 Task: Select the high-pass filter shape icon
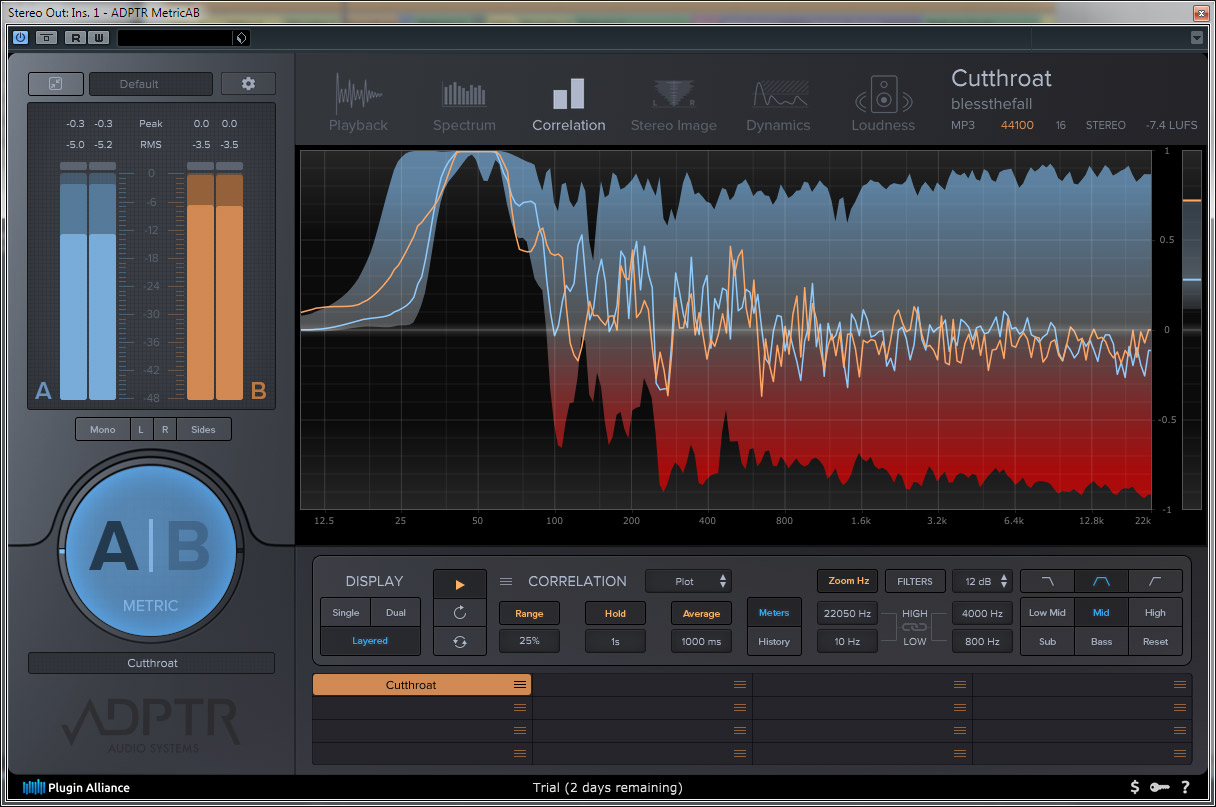pos(1155,581)
